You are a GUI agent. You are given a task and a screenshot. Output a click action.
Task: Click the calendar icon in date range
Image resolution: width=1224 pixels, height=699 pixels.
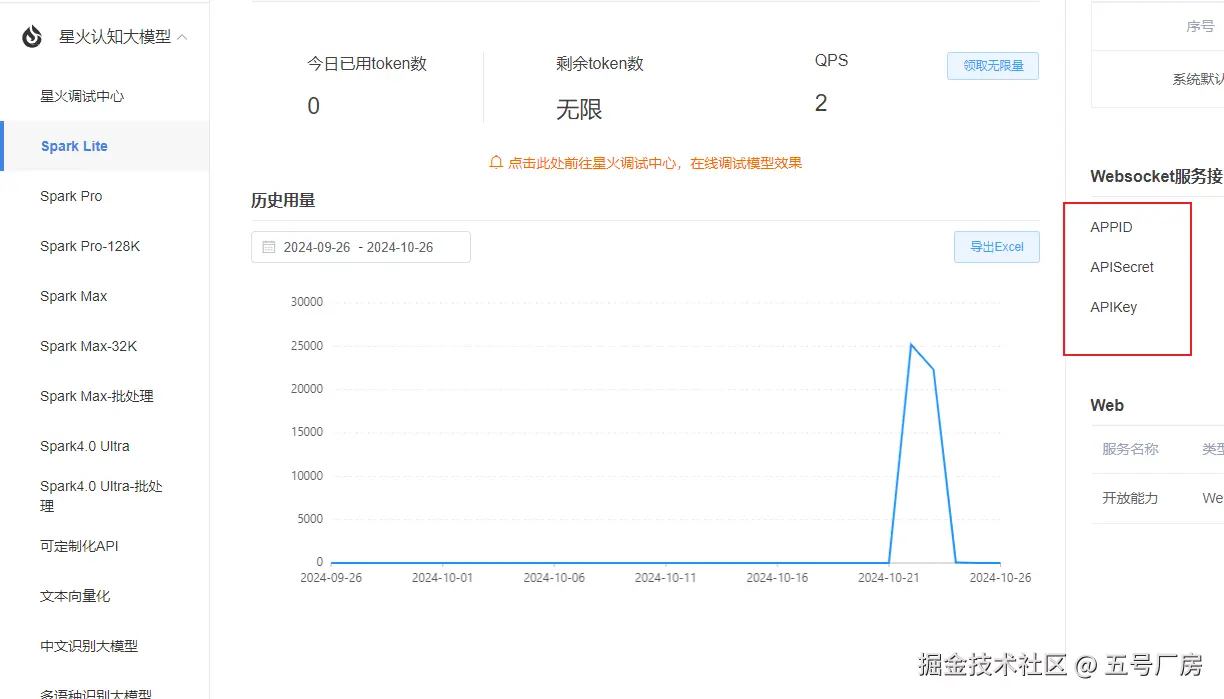coord(268,247)
